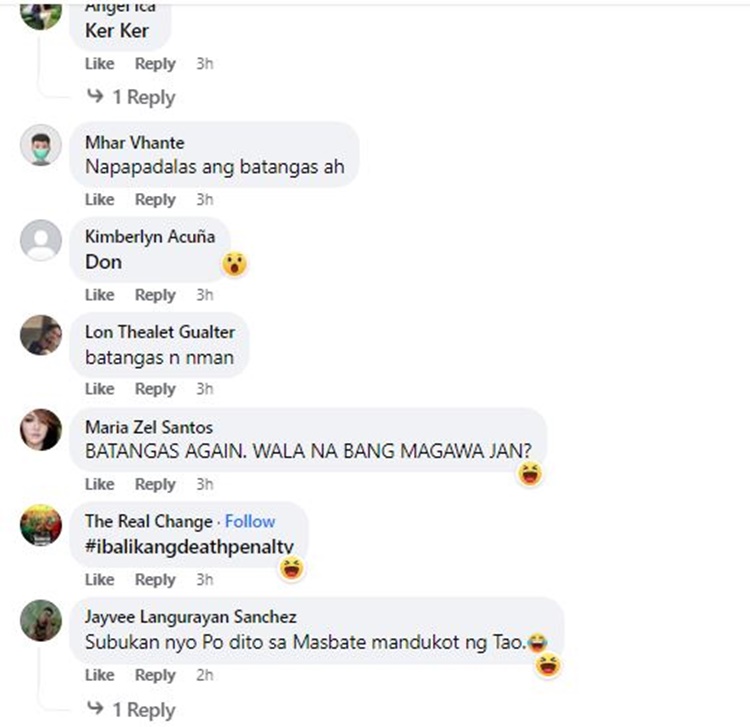Screen dimensions: 750x727
Task: Open #ibalikangdeathpenalty hashtag
Action: point(189,547)
